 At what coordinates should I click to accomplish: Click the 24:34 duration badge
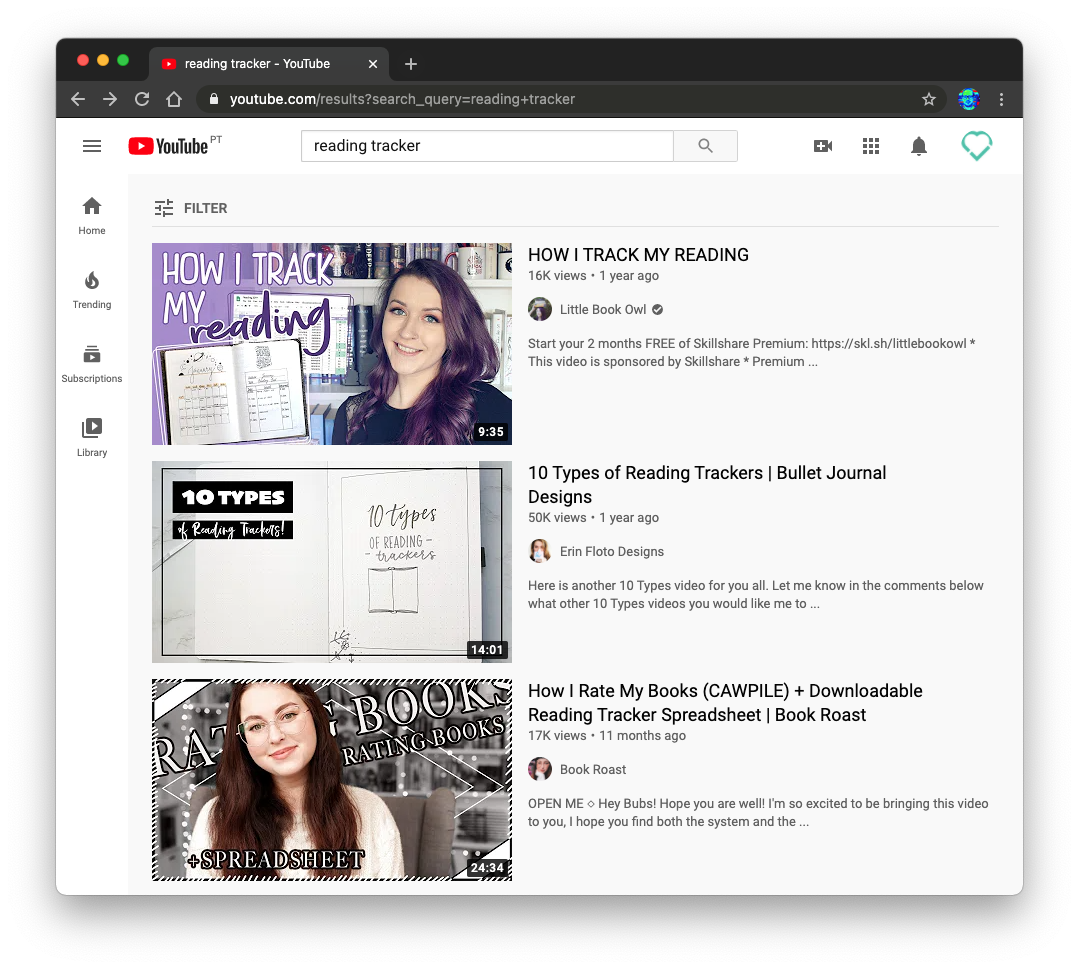point(487,868)
